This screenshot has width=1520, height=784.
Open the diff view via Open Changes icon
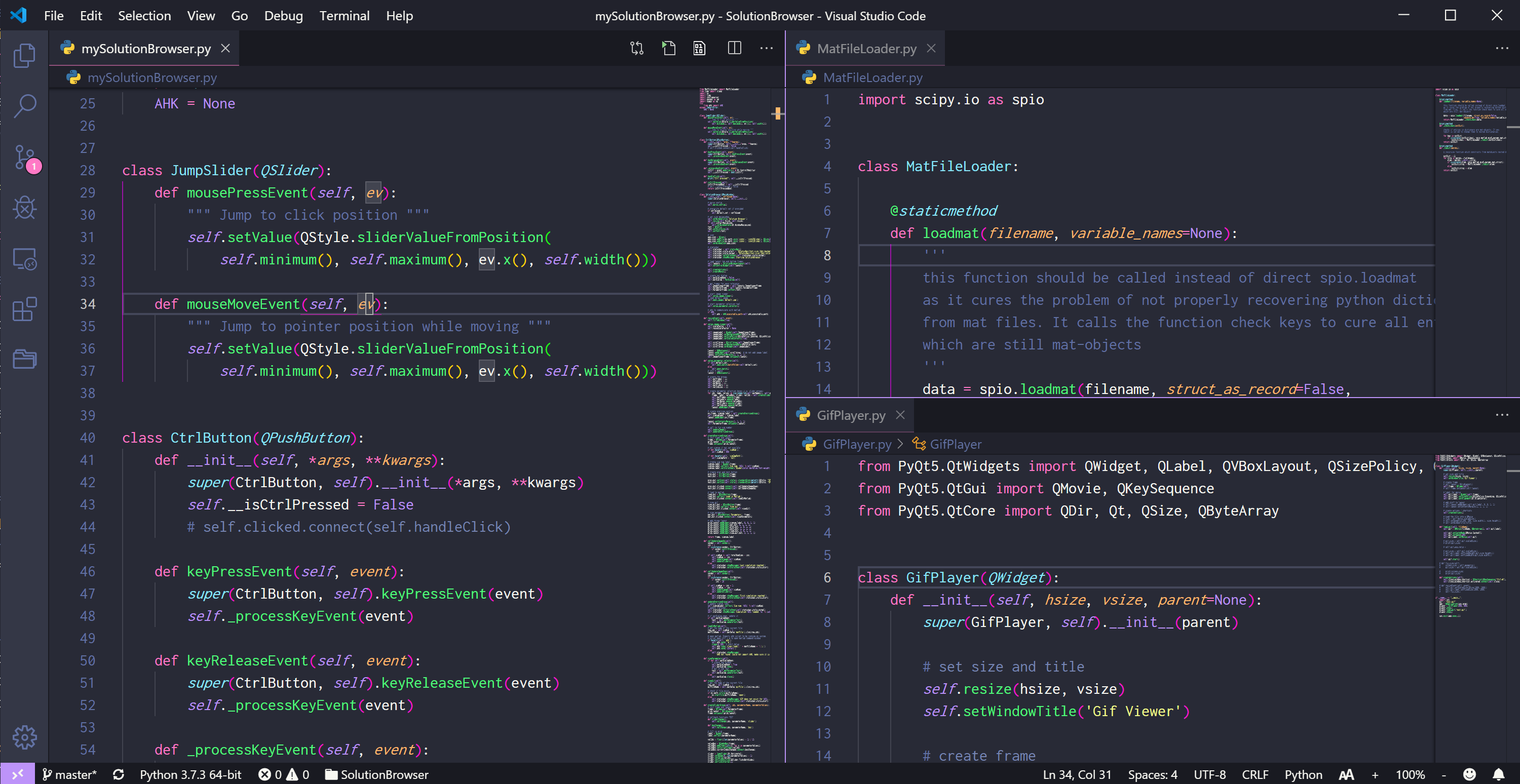click(x=637, y=49)
